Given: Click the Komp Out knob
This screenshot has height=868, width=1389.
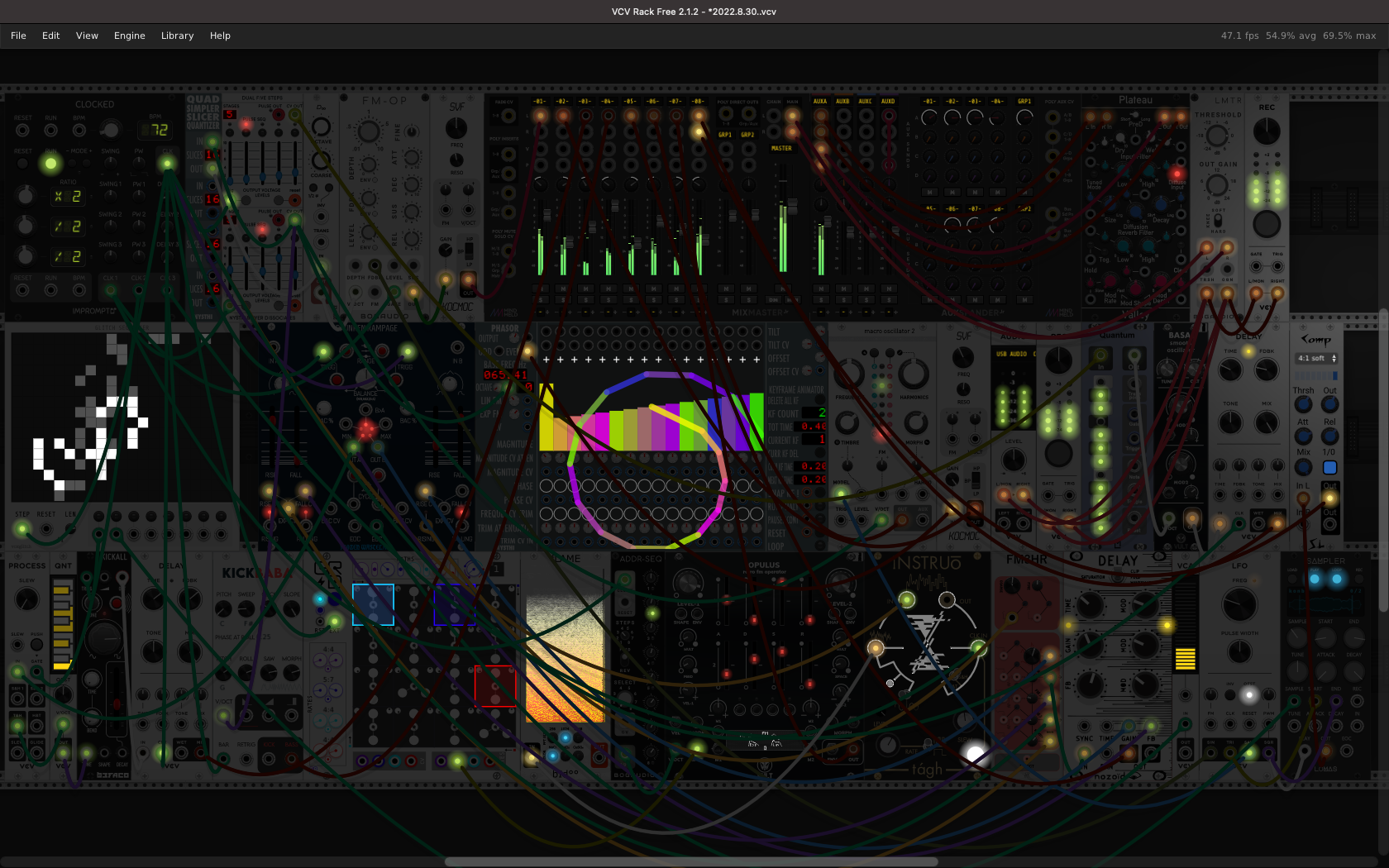Looking at the screenshot, I should coord(1329,405).
